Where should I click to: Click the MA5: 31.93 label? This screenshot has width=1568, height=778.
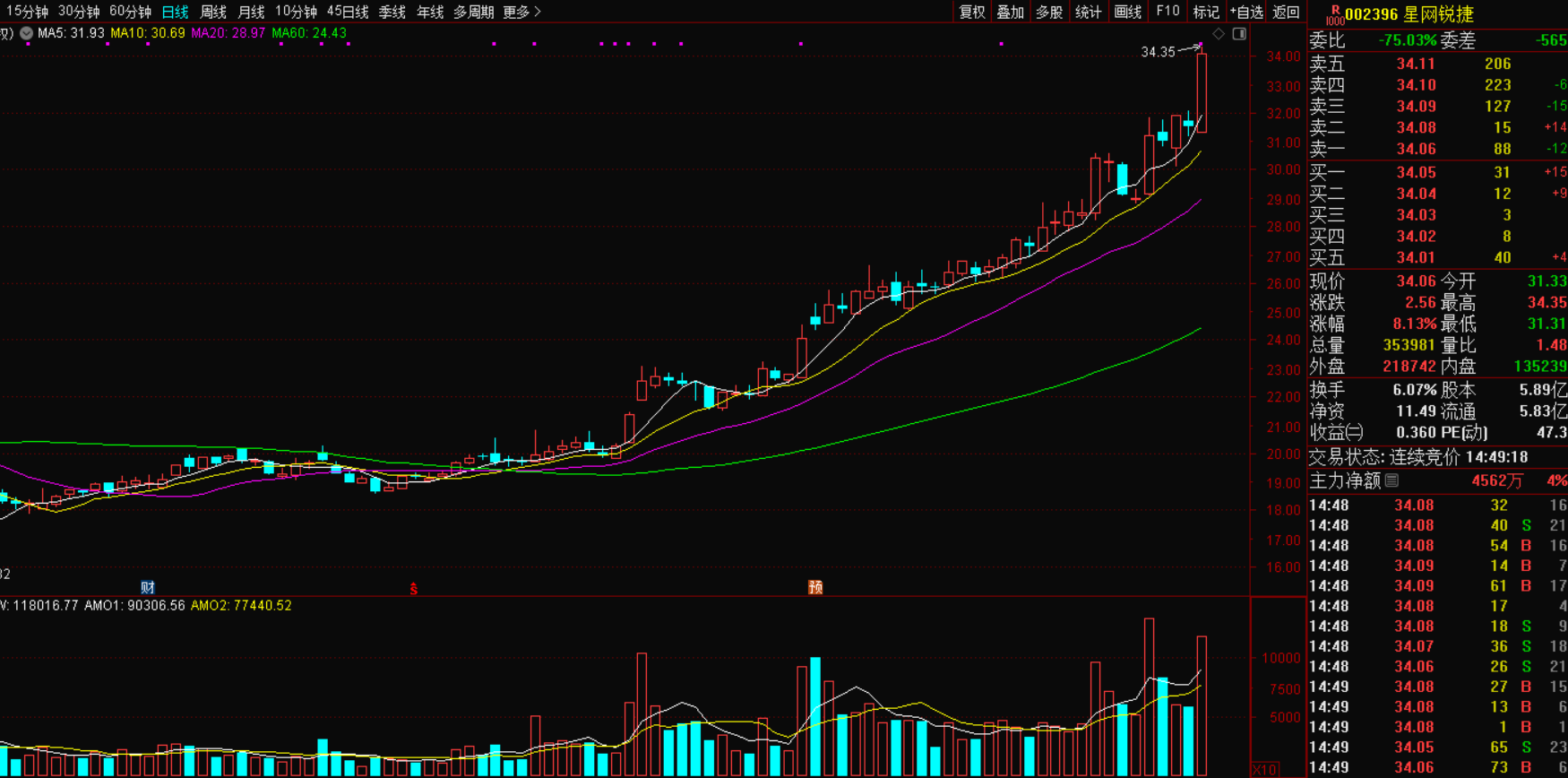(71, 33)
